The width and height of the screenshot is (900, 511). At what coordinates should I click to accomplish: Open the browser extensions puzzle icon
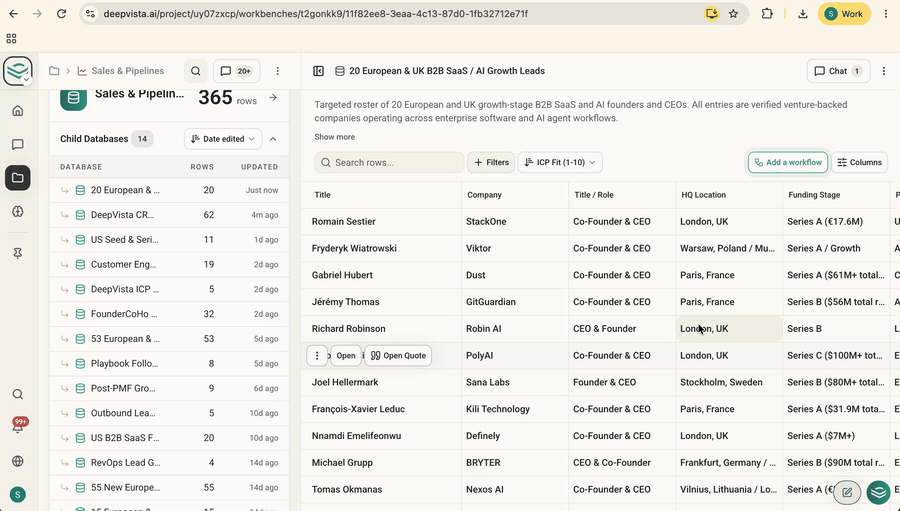767,14
